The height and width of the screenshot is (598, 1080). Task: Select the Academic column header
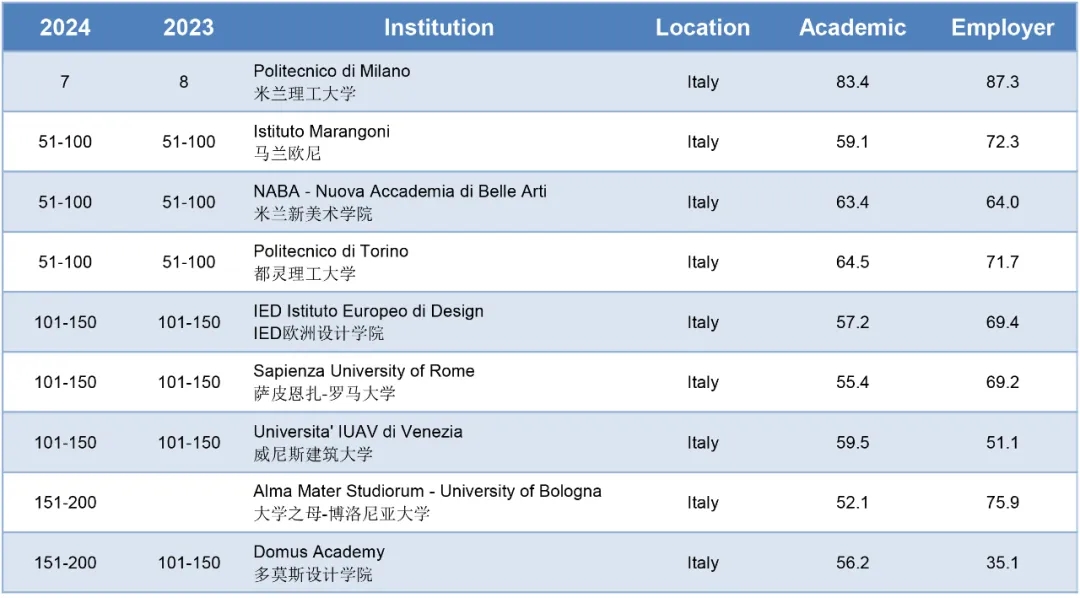click(853, 28)
